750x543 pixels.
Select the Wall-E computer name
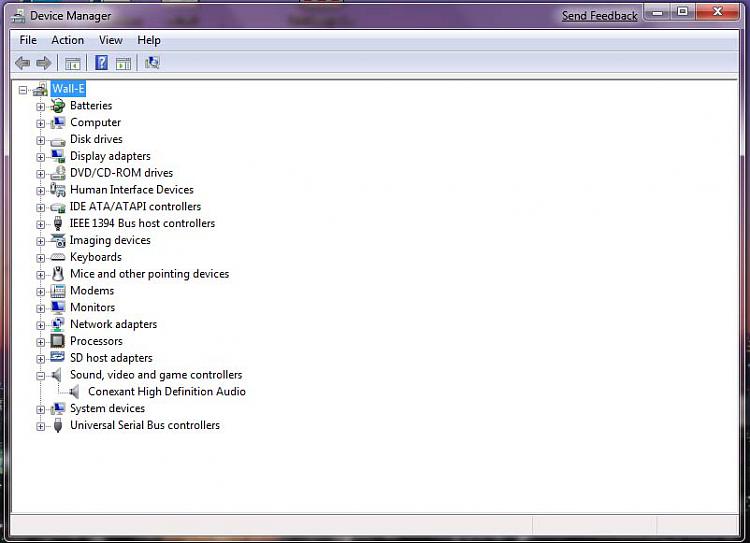(x=68, y=89)
